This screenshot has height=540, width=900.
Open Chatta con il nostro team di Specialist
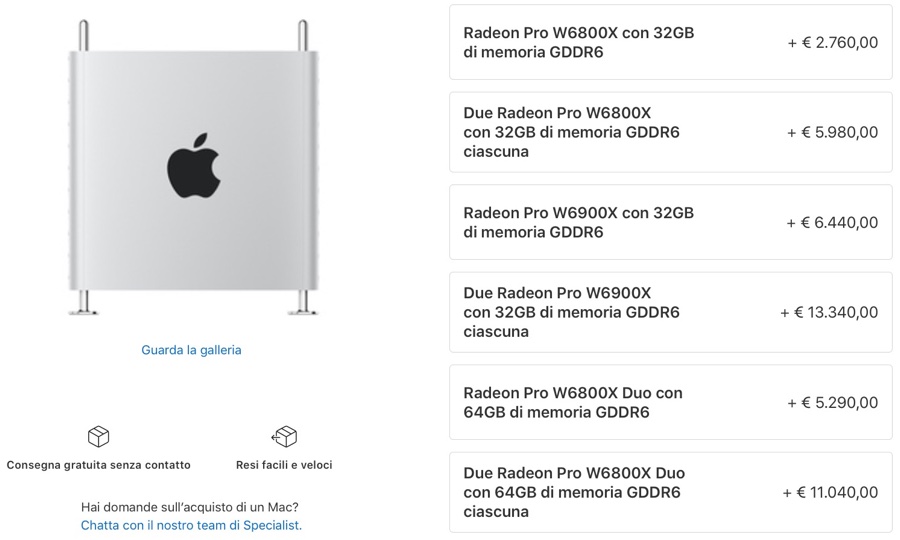[x=191, y=525]
